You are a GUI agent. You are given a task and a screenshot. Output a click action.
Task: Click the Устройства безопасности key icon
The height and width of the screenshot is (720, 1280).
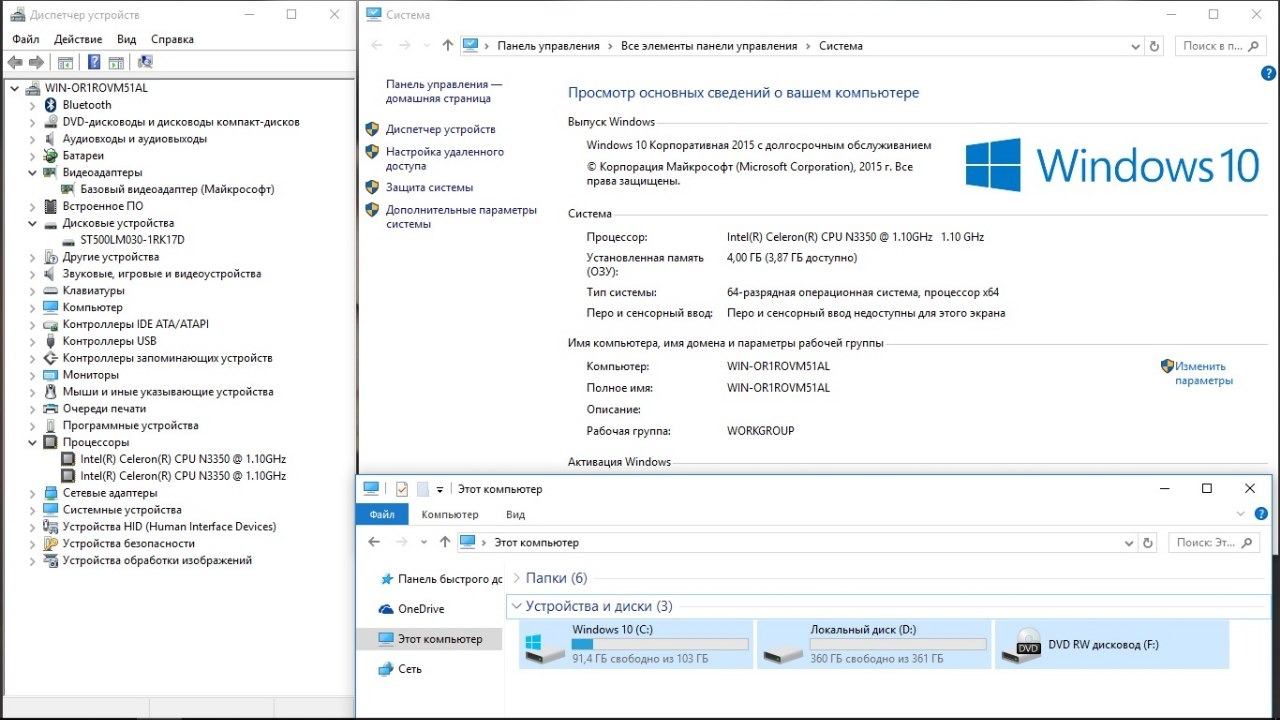point(51,543)
